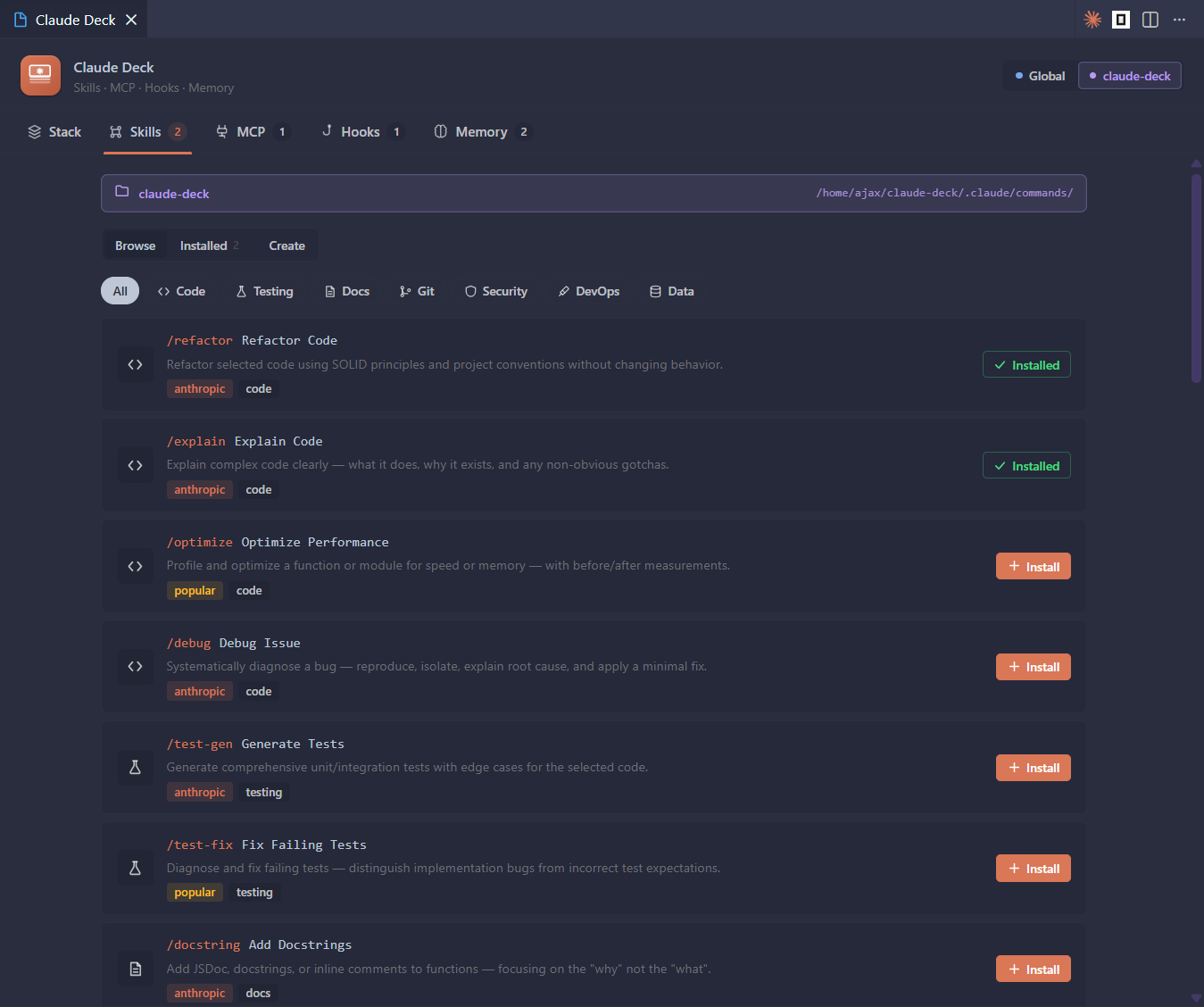Image resolution: width=1204 pixels, height=1007 pixels.
Task: Open the Hooks tab
Action: point(362,132)
